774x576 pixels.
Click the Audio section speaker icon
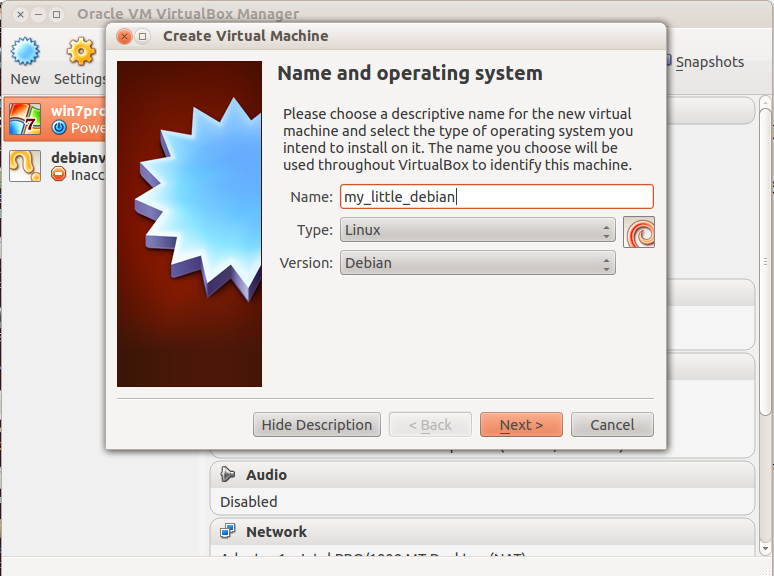tap(228, 474)
